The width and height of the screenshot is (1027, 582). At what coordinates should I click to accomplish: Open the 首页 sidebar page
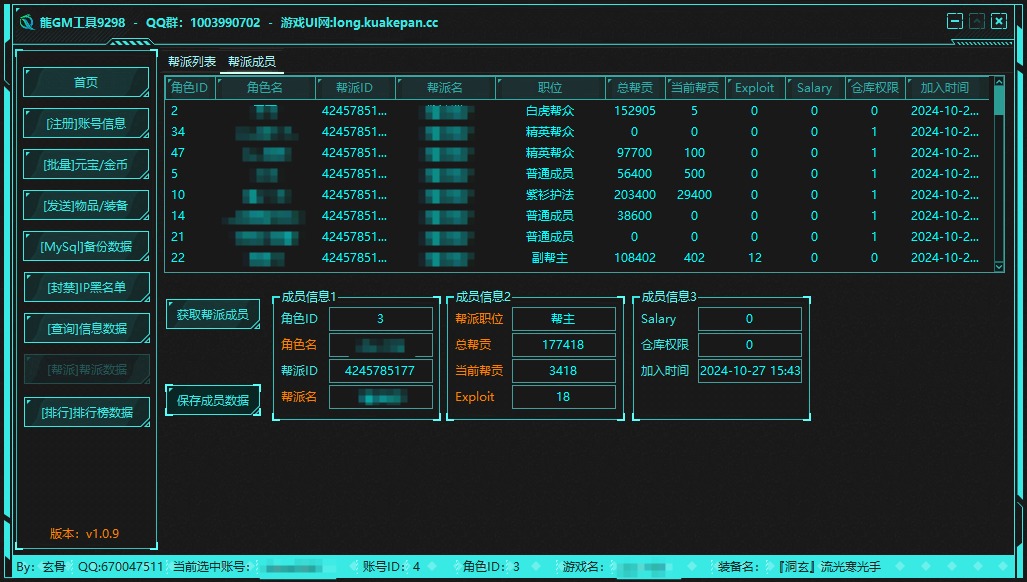click(86, 83)
